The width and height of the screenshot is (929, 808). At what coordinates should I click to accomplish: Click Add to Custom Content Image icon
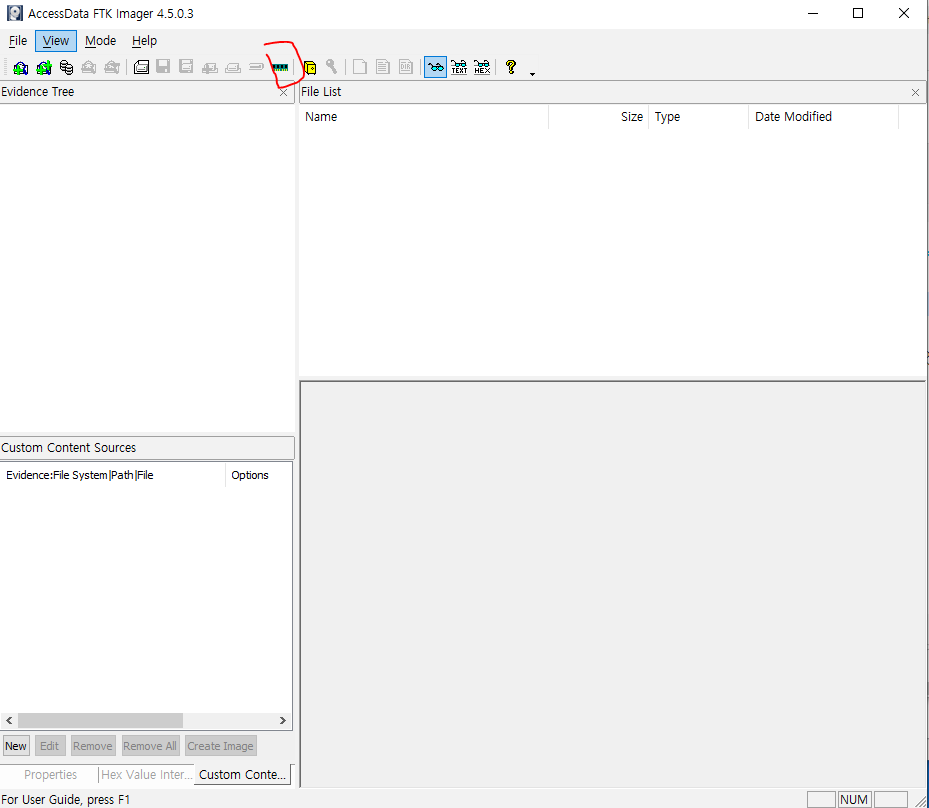[210, 68]
